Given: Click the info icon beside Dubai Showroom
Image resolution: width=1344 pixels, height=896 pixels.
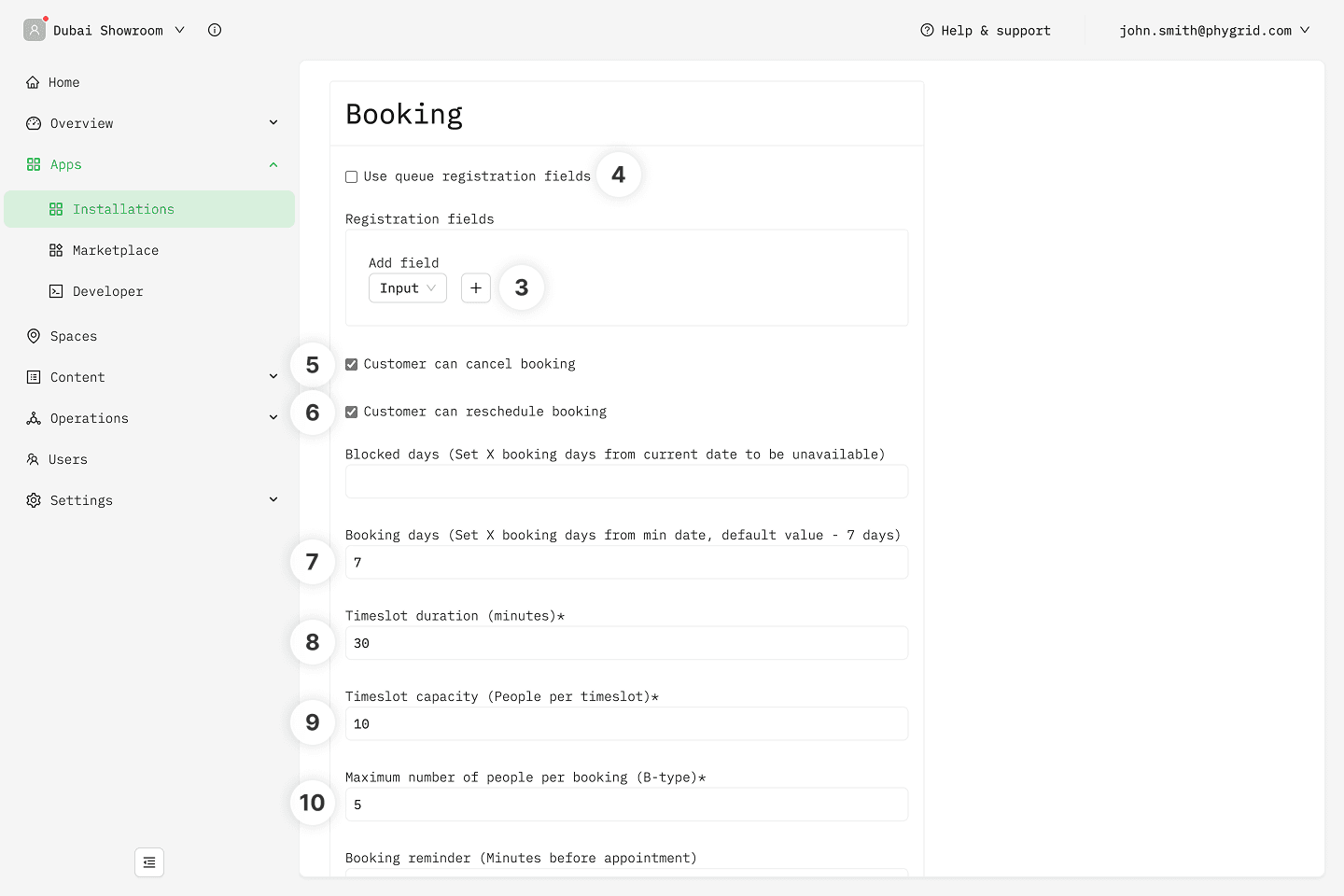Looking at the screenshot, I should [215, 30].
